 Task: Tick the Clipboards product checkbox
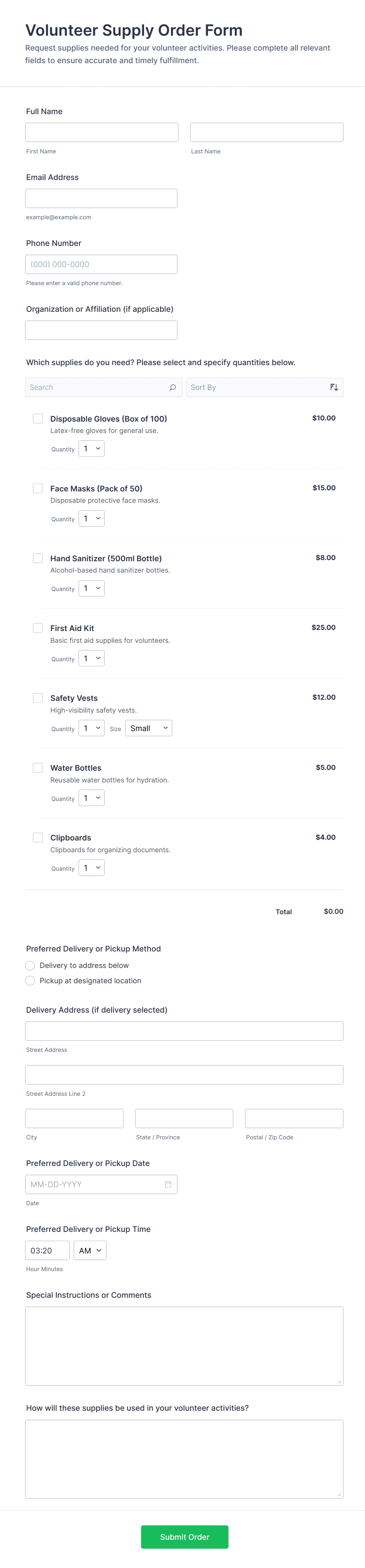click(38, 838)
